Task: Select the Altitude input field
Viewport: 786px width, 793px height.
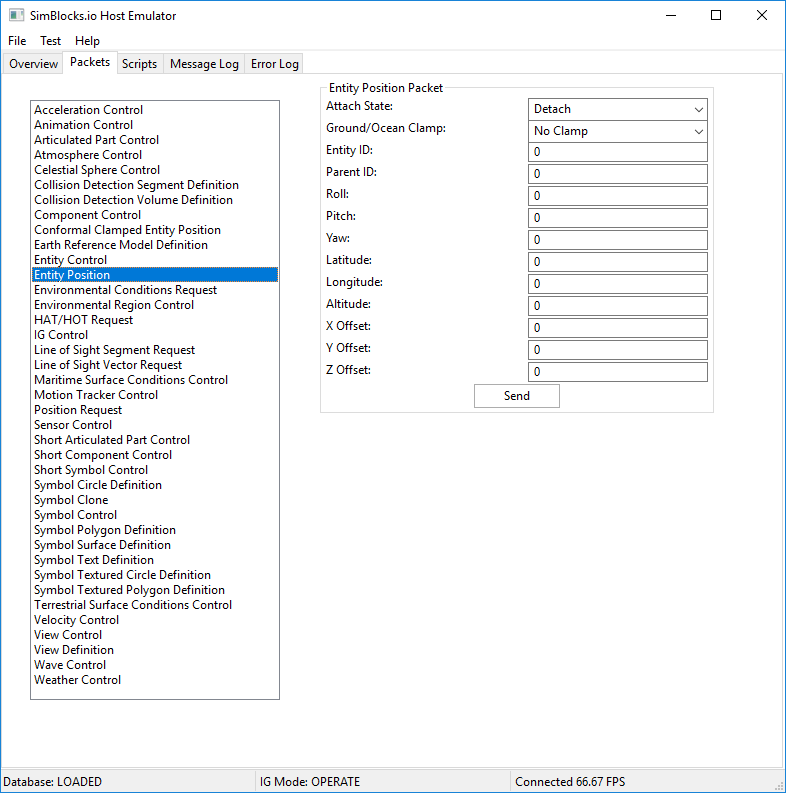Action: pyautogui.click(x=618, y=306)
